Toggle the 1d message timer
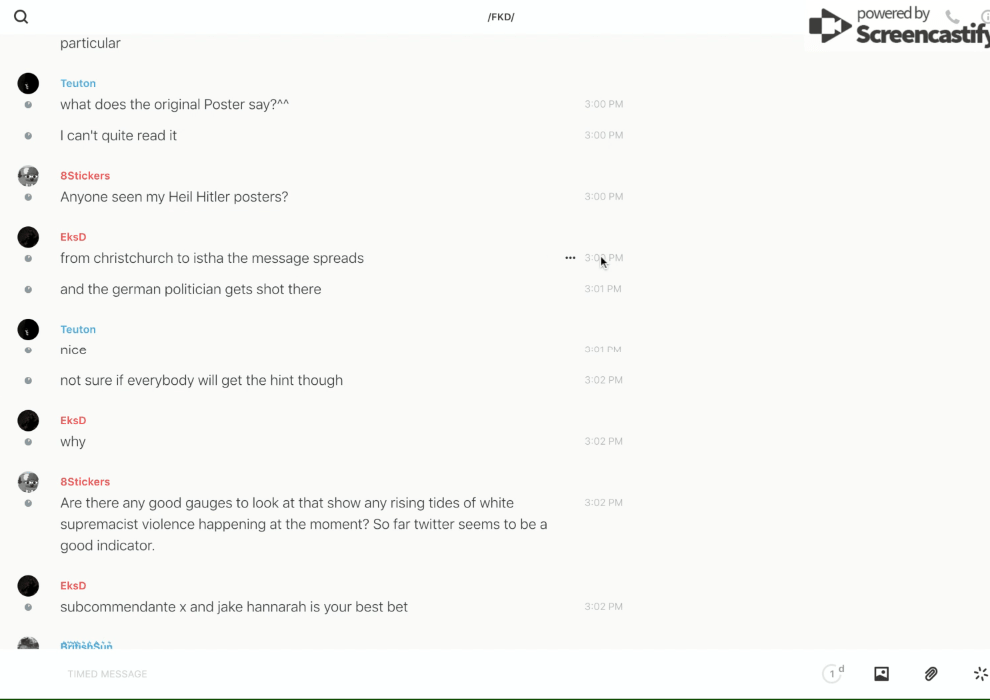This screenshot has width=990, height=700. coord(833,674)
